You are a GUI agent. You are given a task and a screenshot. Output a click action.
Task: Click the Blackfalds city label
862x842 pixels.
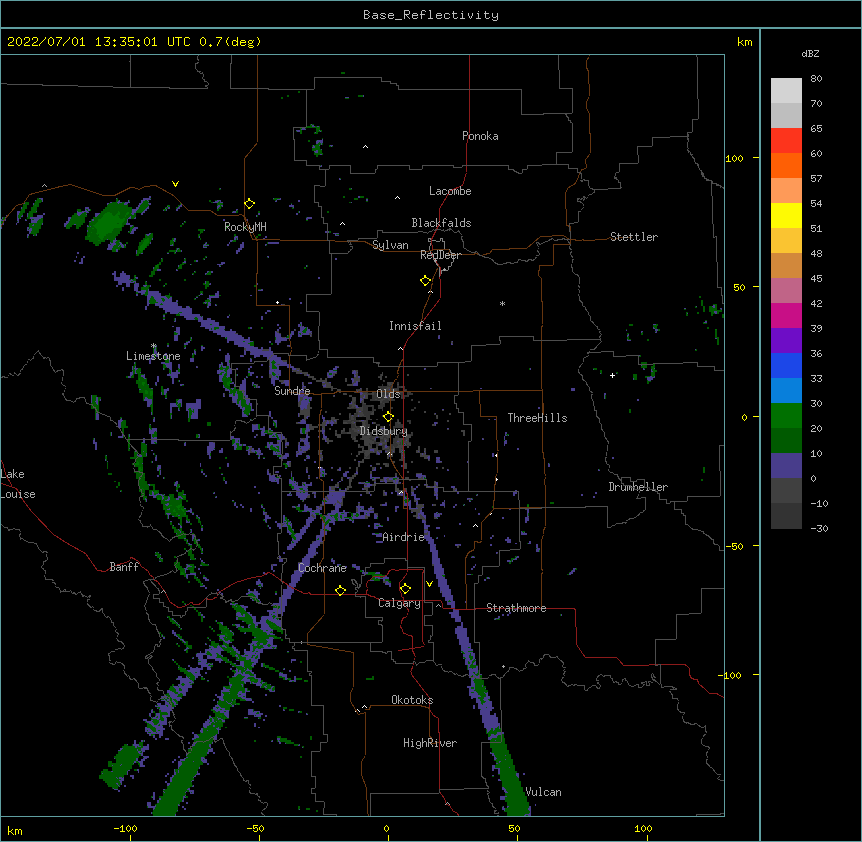coord(441,223)
